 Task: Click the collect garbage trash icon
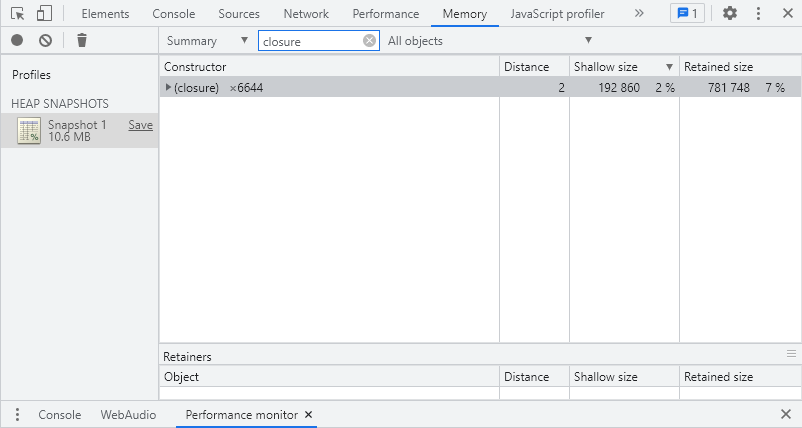coord(82,41)
